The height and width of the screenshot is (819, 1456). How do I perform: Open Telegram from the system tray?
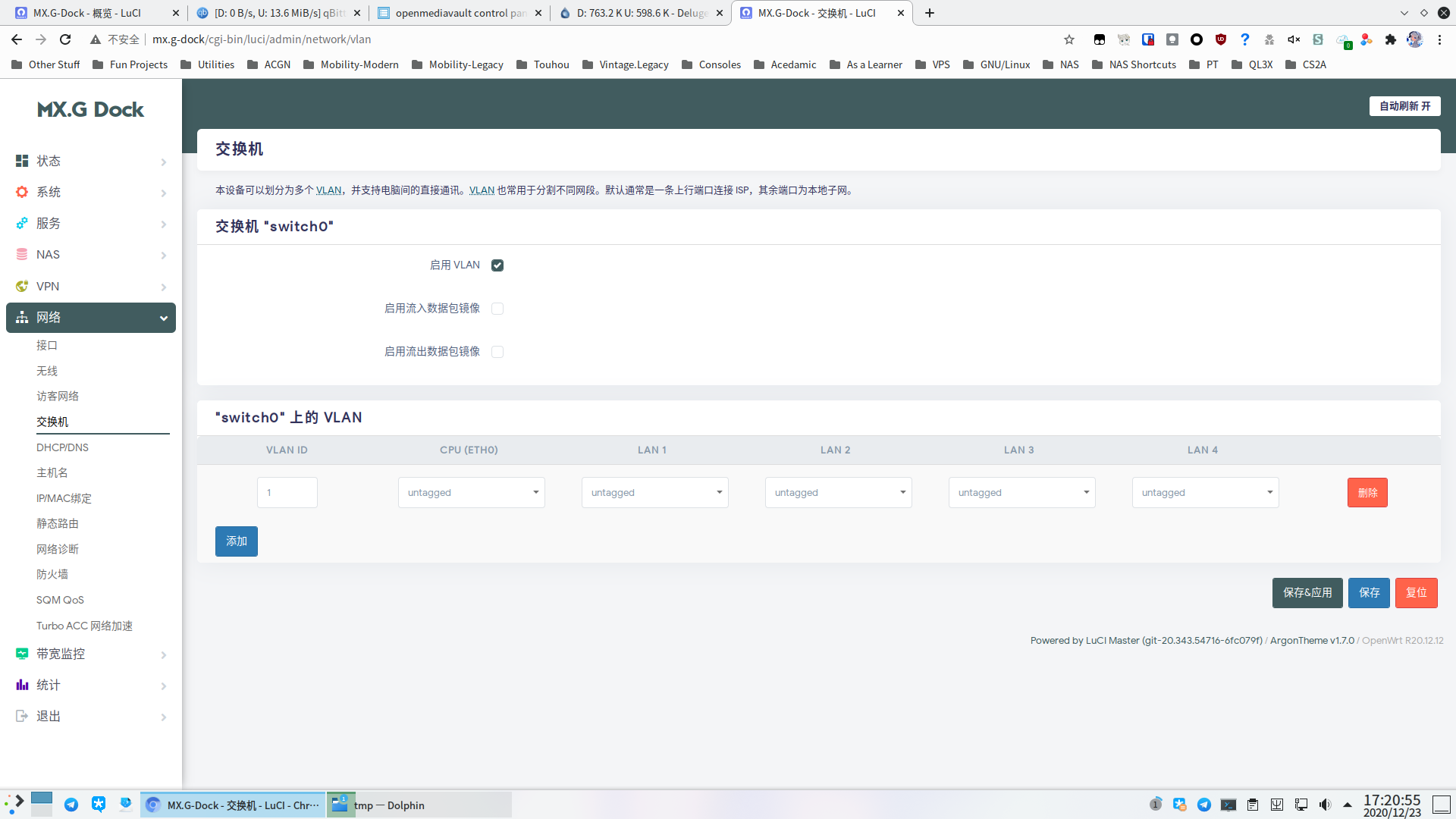[1204, 805]
